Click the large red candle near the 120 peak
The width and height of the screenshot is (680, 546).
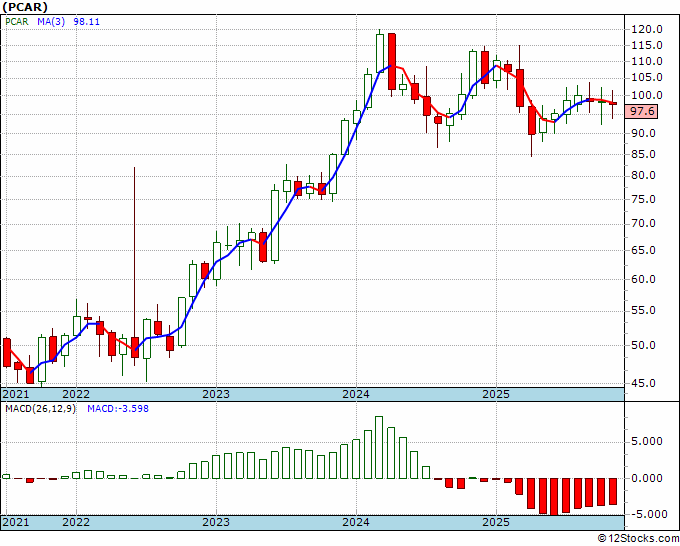[x=392, y=62]
